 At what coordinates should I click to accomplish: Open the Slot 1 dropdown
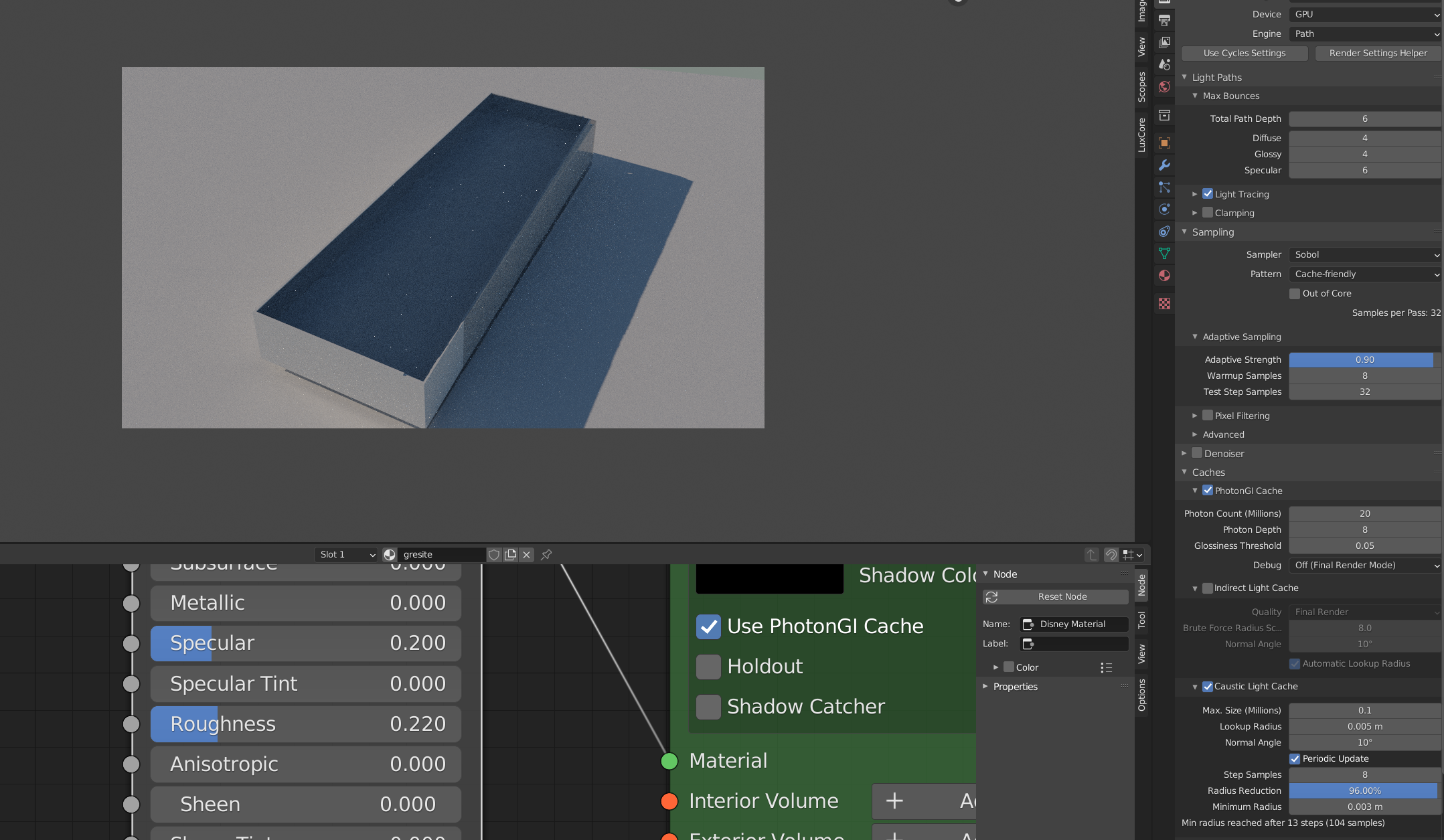click(347, 555)
